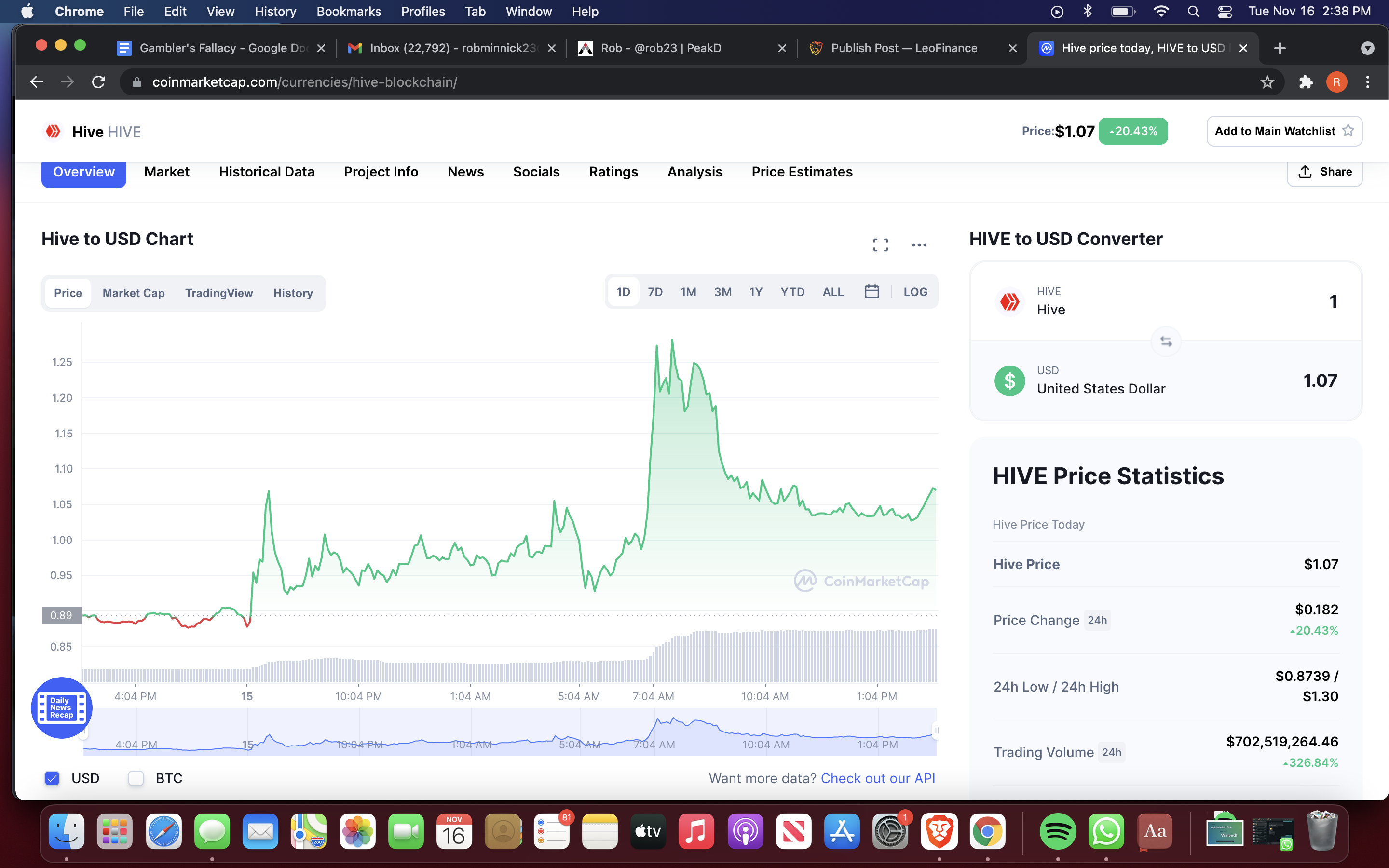Click the Share button

click(1324, 172)
